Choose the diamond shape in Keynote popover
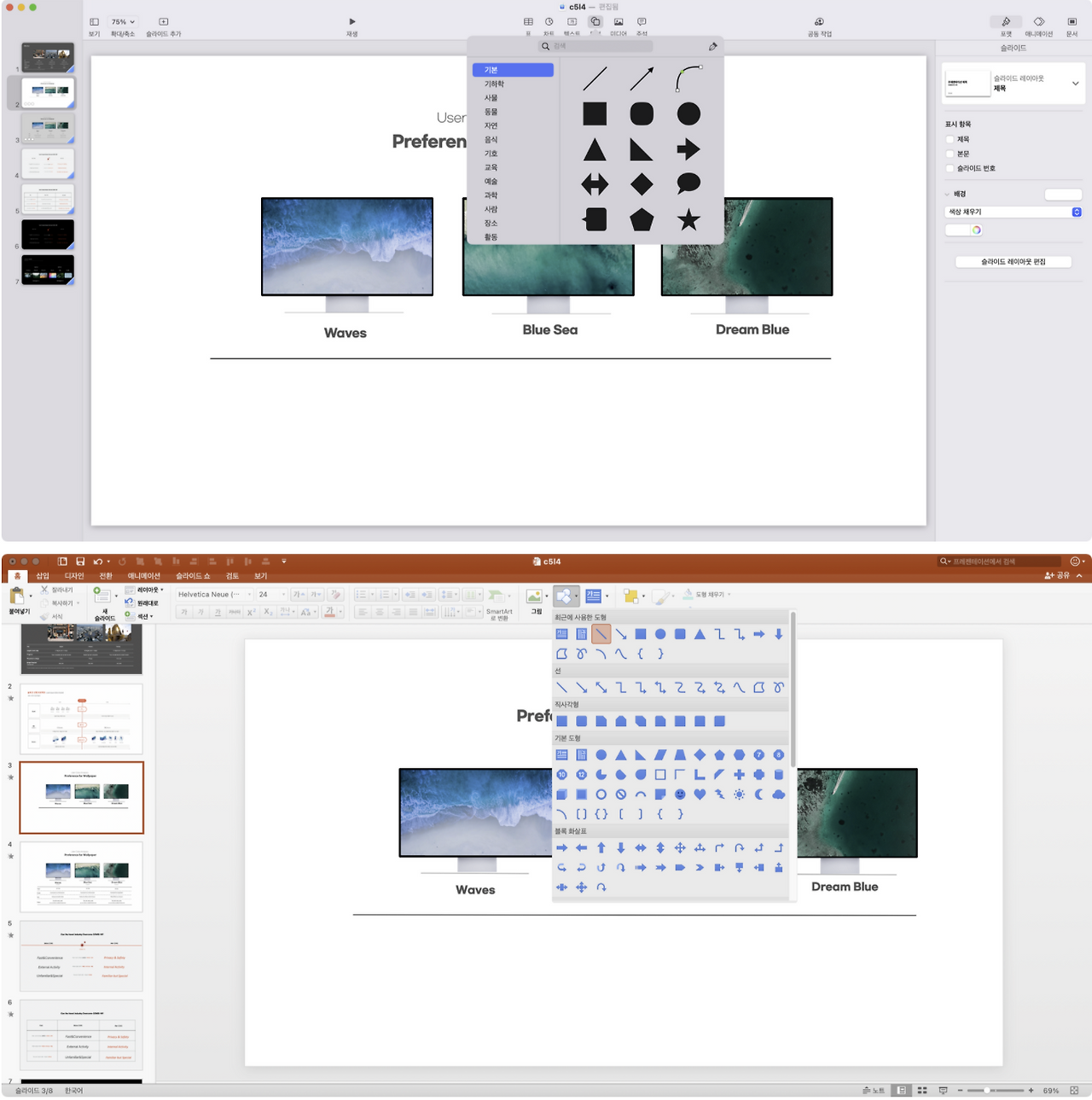Viewport: 1092px width, 1100px height. 642,183
